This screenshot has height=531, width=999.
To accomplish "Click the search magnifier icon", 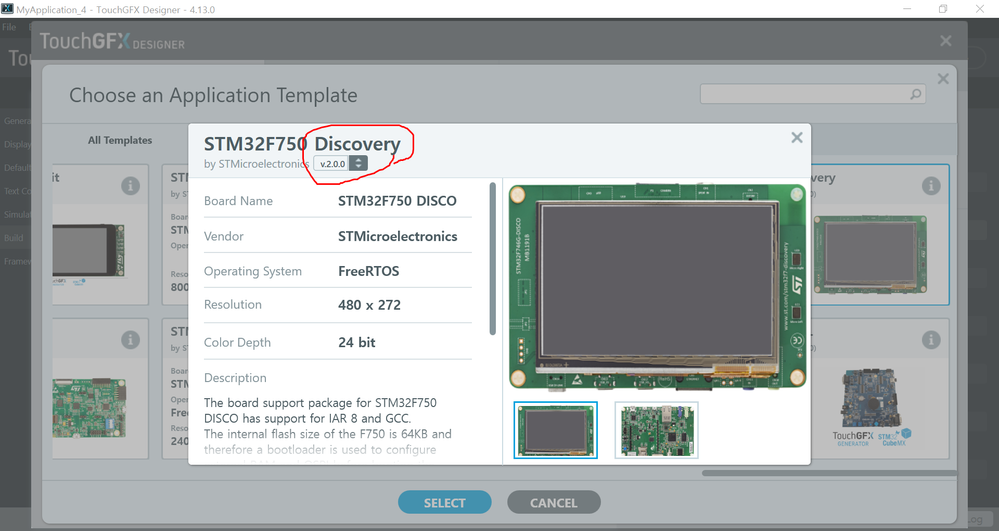I will (x=916, y=94).
